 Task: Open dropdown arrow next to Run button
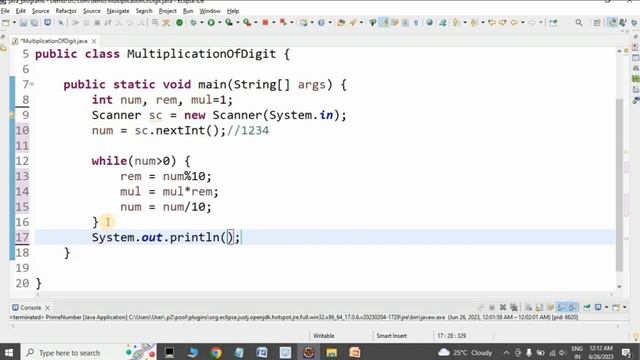coord(220,23)
